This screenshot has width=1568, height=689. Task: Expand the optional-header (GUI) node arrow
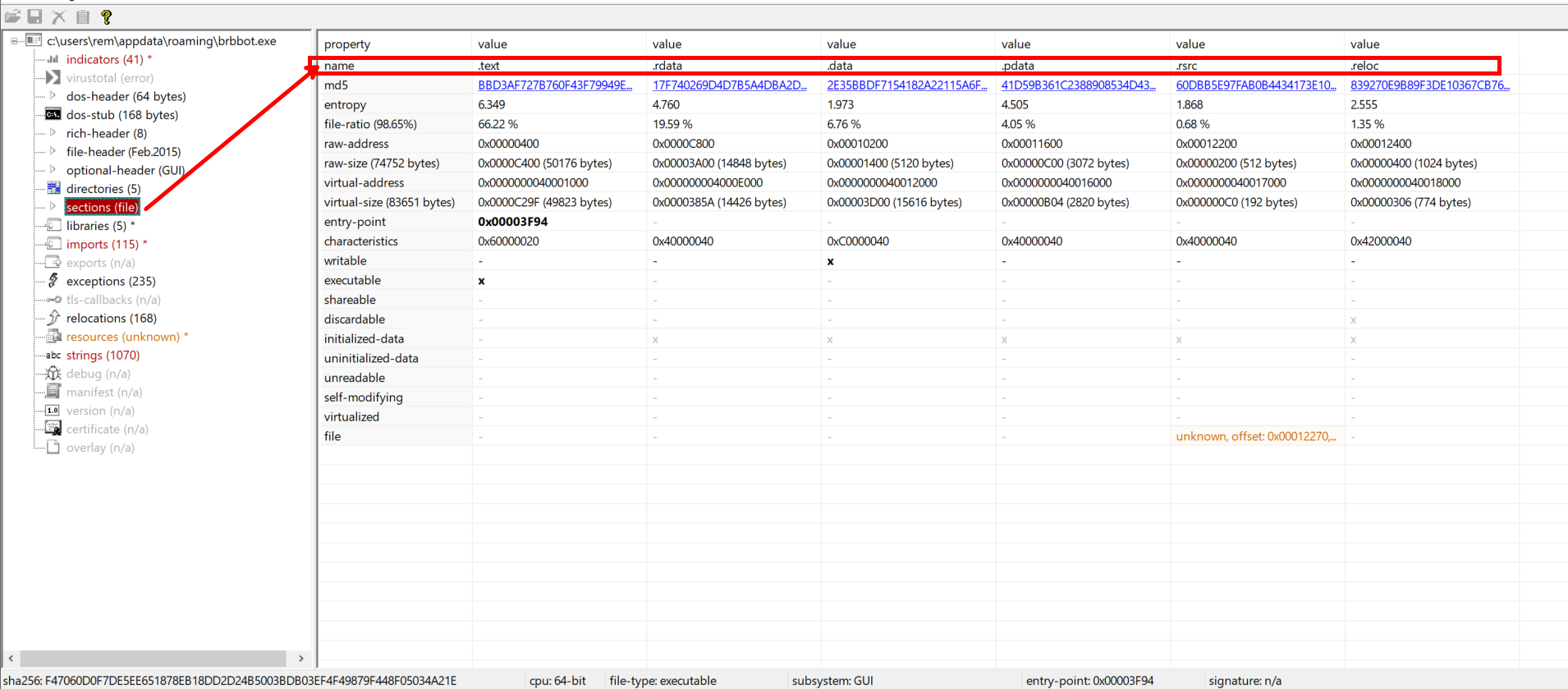click(53, 170)
